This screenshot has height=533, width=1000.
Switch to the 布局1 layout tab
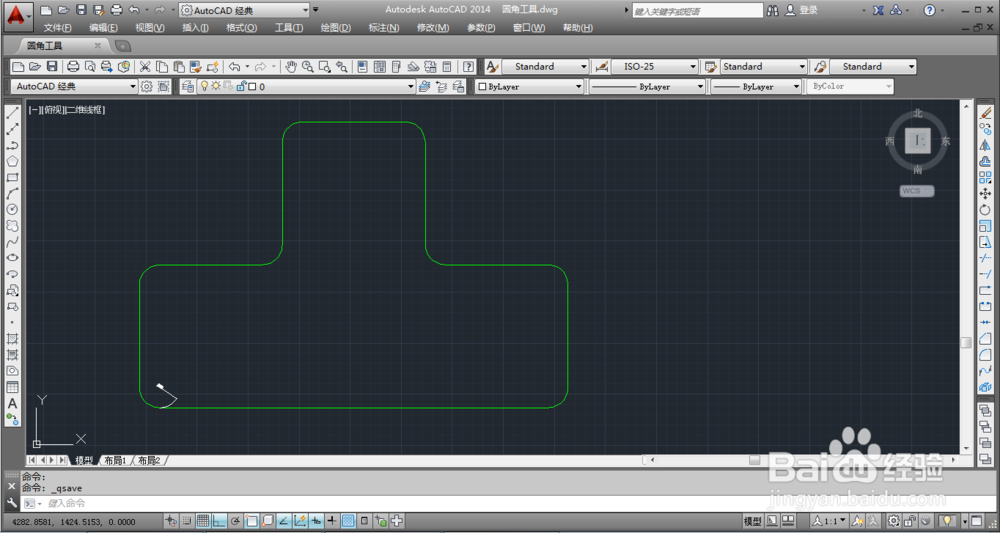click(x=115, y=460)
